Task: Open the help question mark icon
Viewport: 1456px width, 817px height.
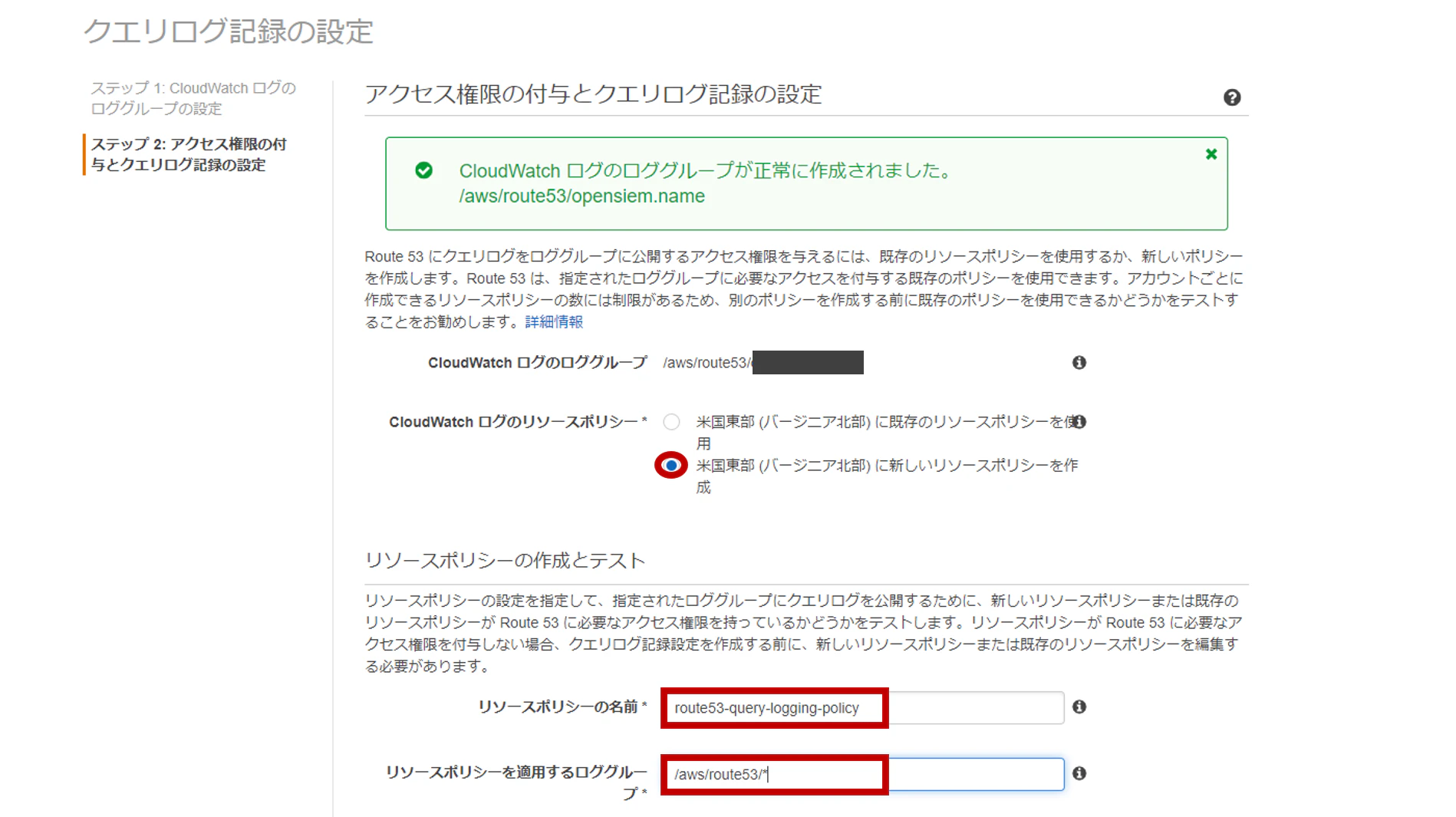Action: (1232, 97)
